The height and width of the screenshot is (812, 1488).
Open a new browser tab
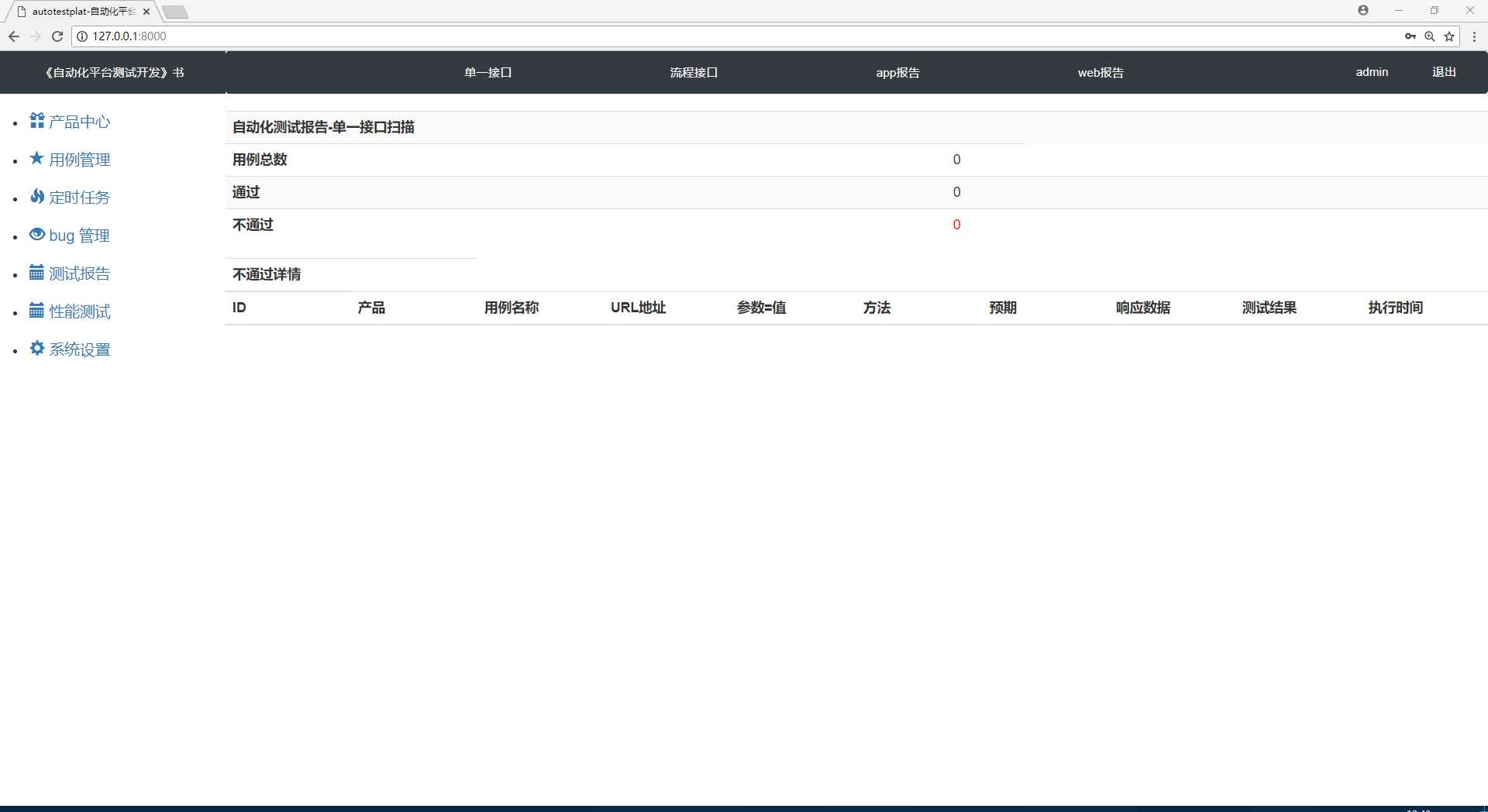175,12
